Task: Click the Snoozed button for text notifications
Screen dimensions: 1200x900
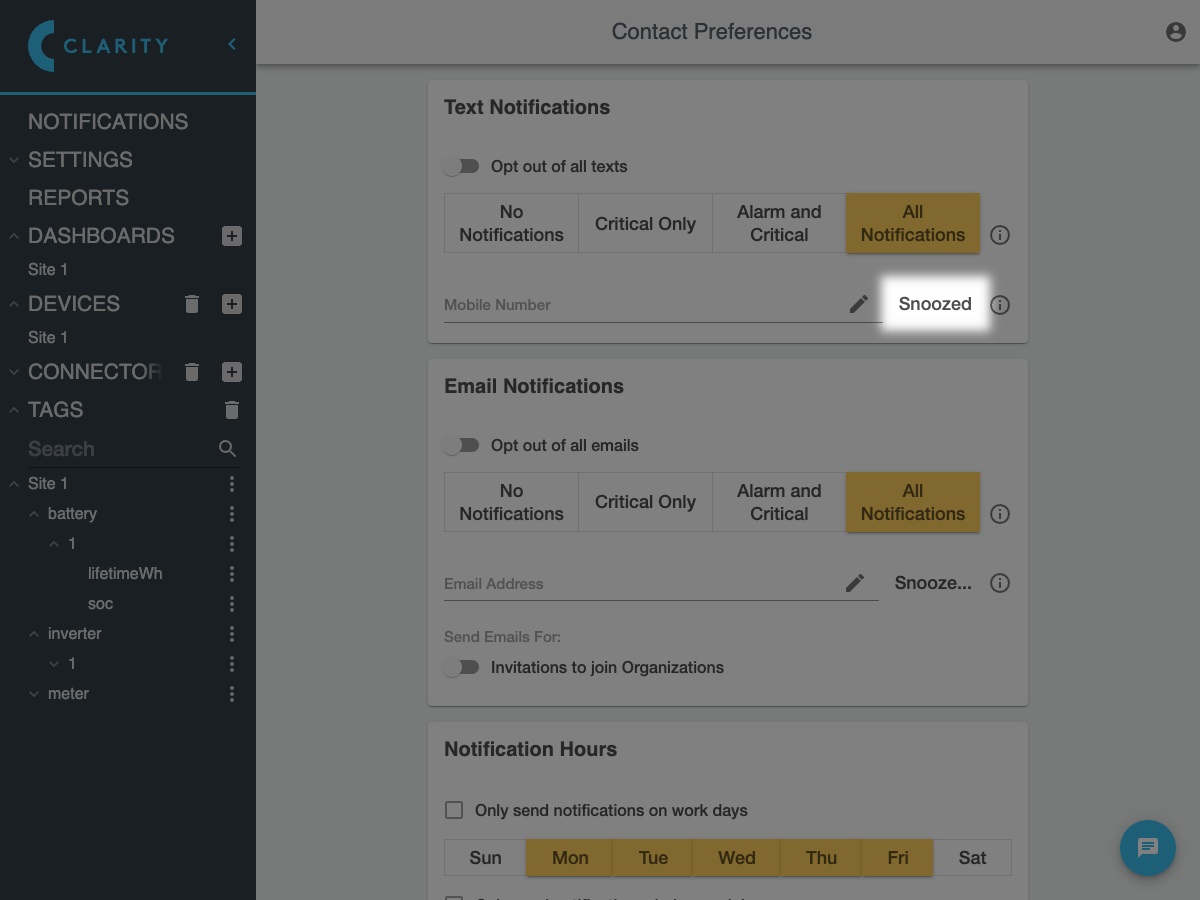Action: coord(934,304)
